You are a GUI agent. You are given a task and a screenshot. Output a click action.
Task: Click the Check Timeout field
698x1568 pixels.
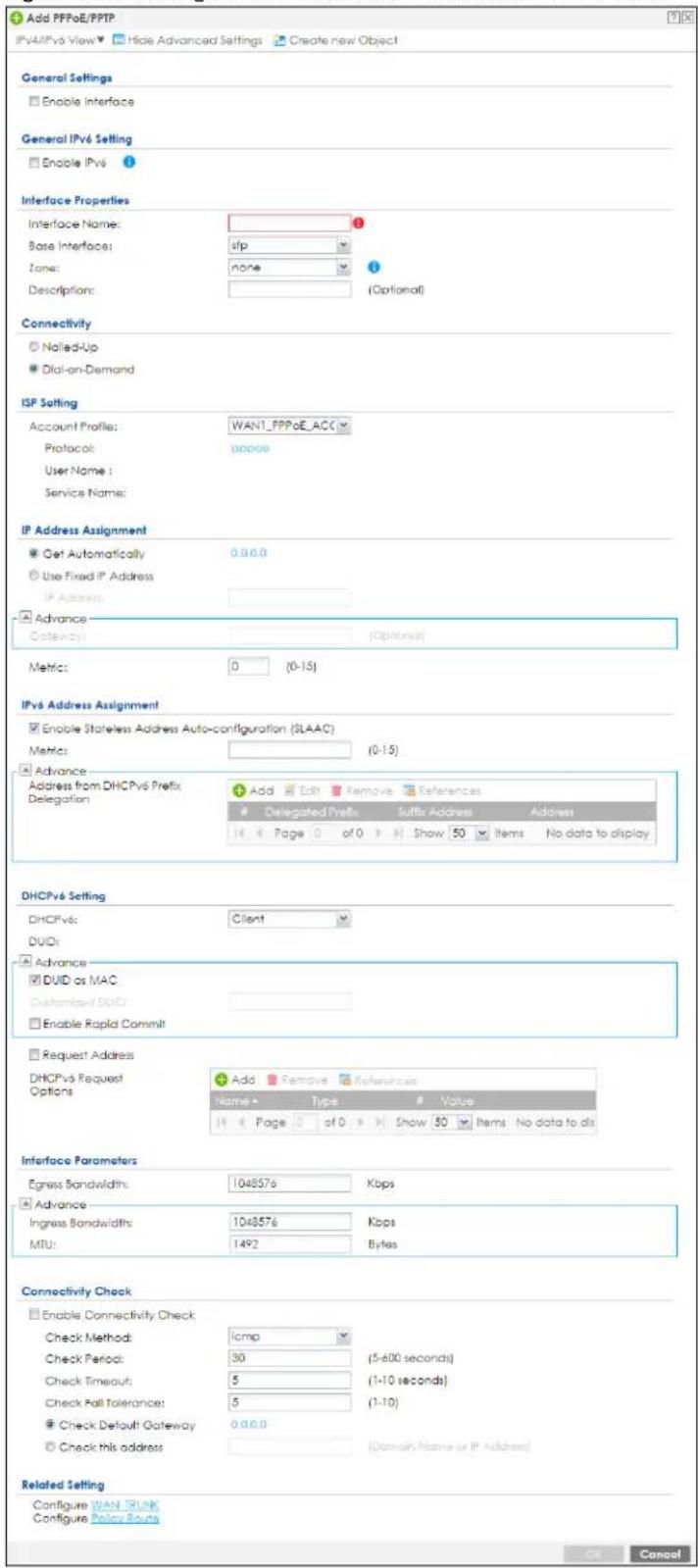pyautogui.click(x=289, y=1381)
